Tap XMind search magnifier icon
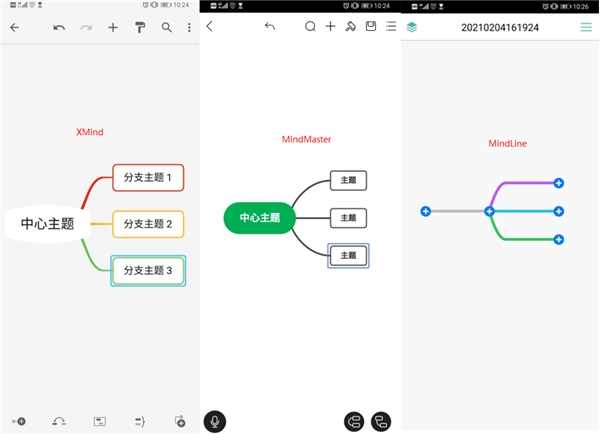The height and width of the screenshot is (434, 600). click(166, 27)
